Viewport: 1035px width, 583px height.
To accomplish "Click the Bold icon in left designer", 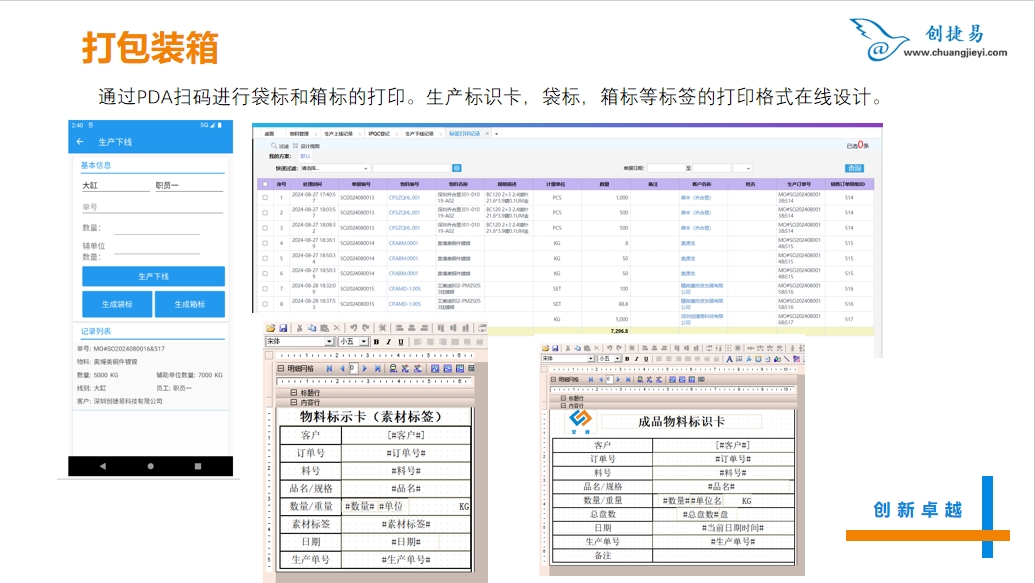I will point(376,341).
